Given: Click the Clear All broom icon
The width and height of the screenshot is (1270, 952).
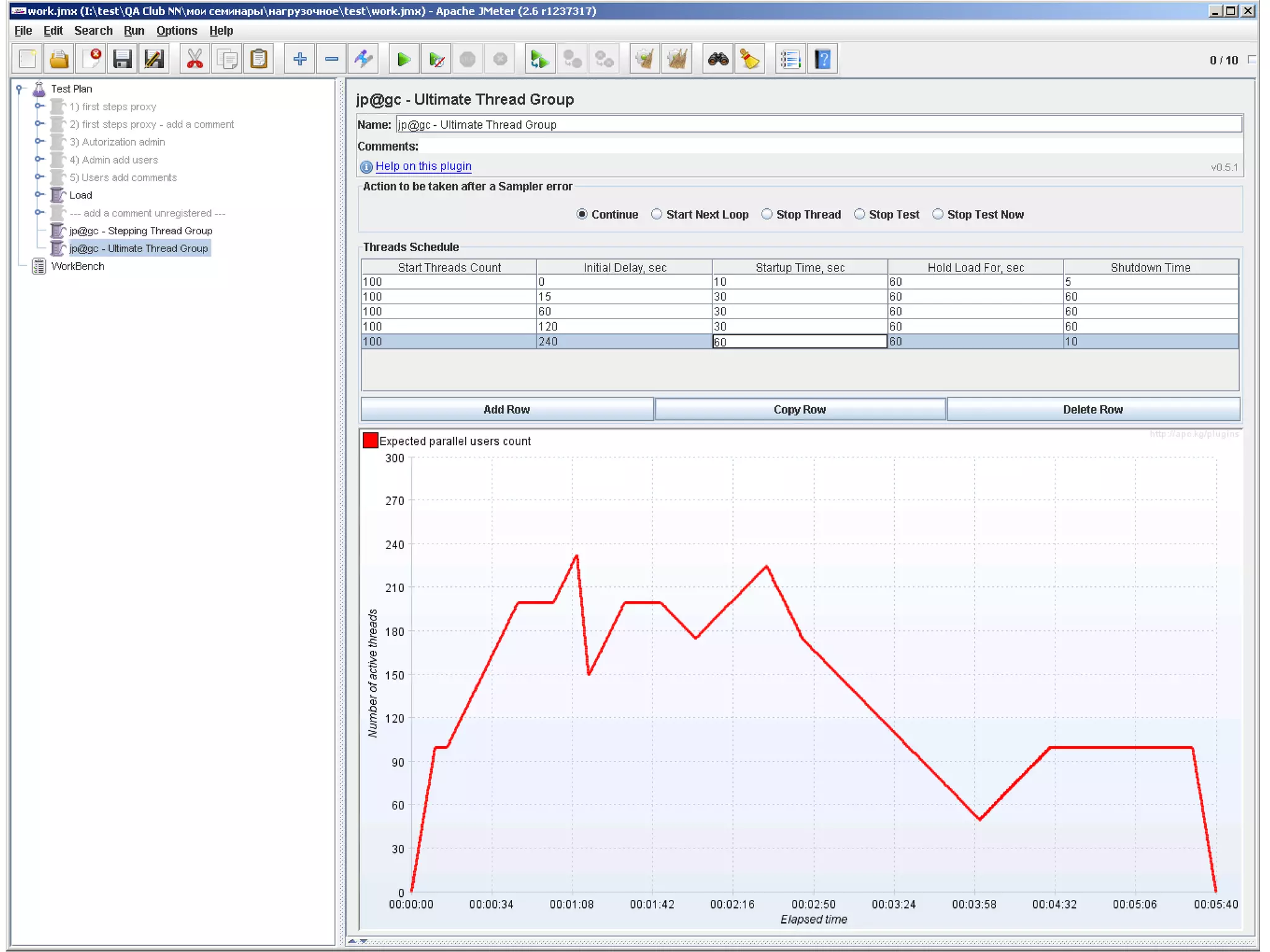Looking at the screenshot, I should [677, 59].
